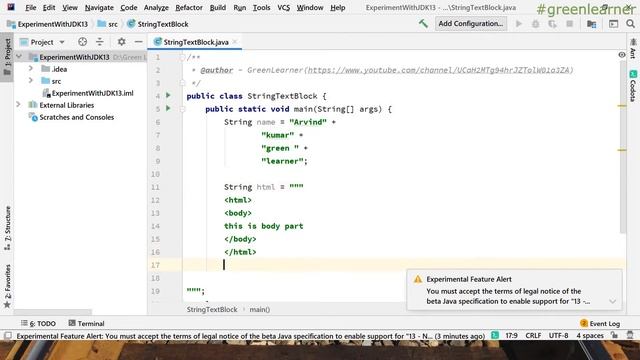Click cursor position 17:9 in status bar
The image size is (640, 360).
click(511, 336)
